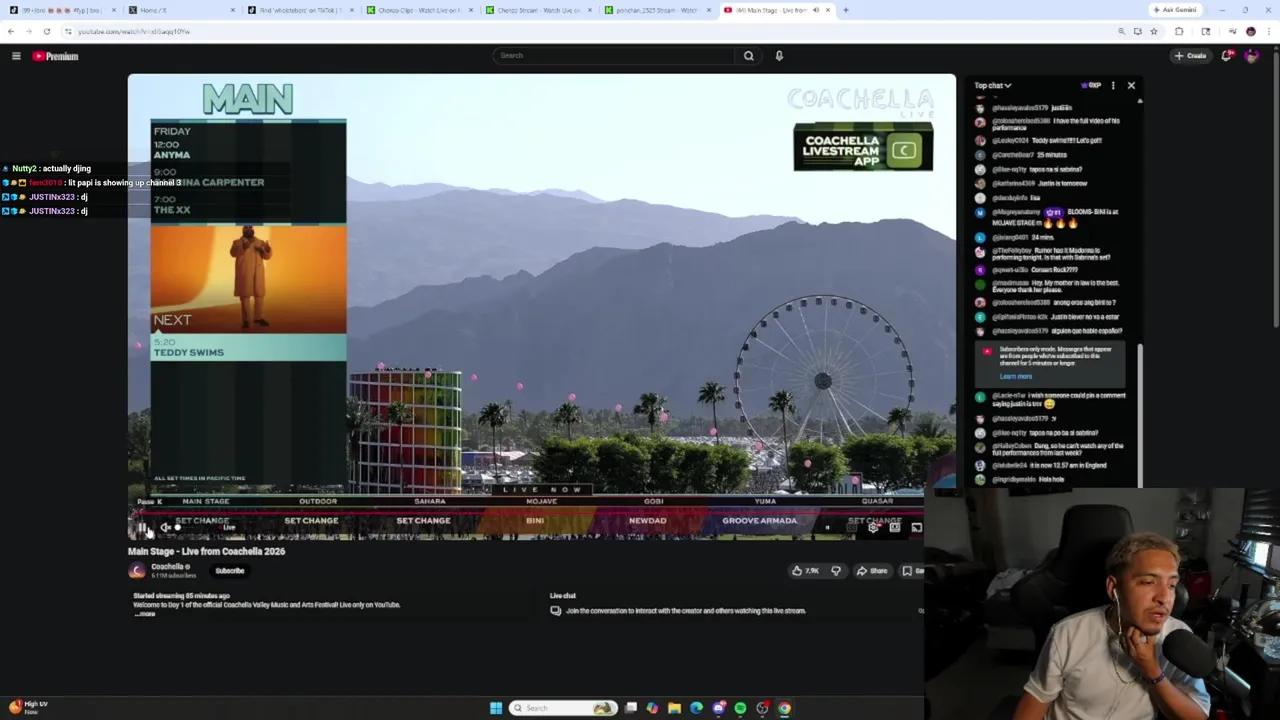Share the Coachella live stream
This screenshot has height=720, width=1280.
pyautogui.click(x=872, y=571)
